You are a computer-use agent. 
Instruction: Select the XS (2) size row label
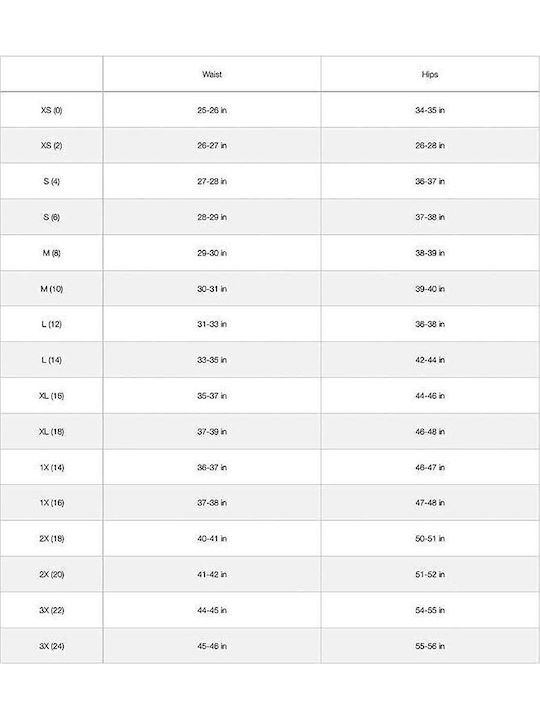51,146
